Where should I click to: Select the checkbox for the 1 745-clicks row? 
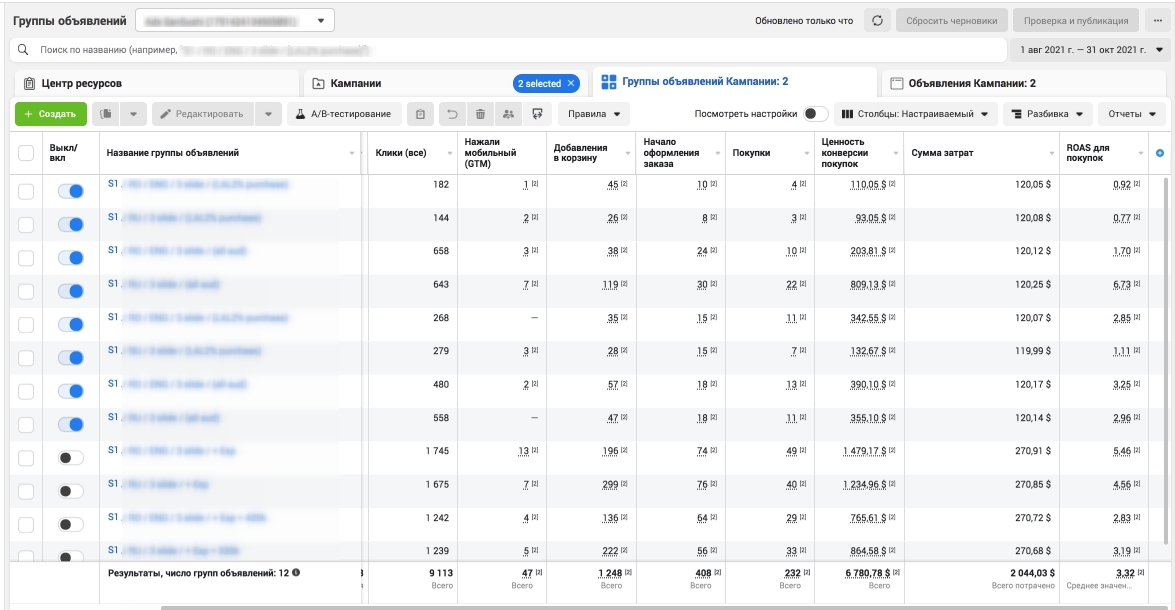click(x=26, y=458)
